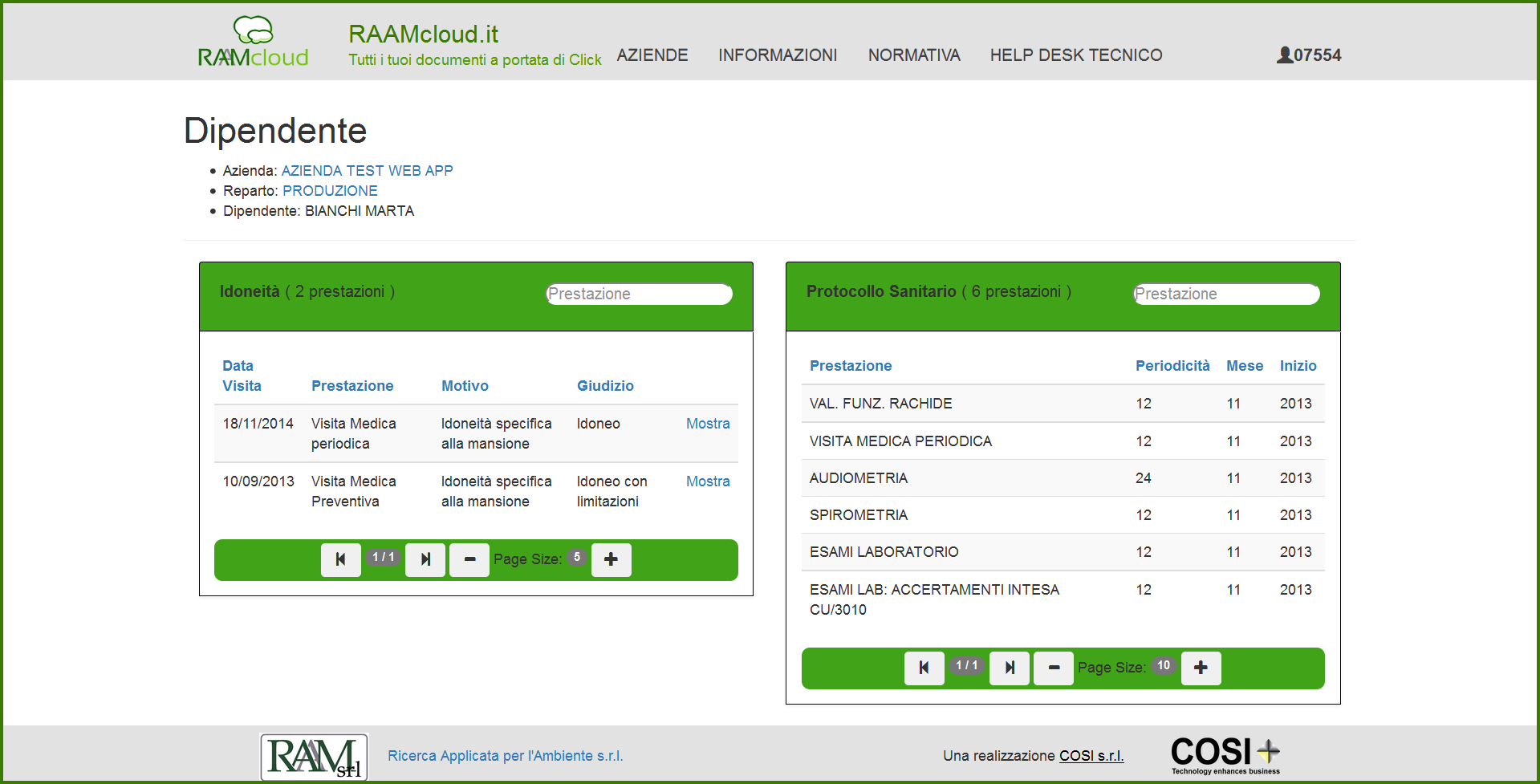Screen dimensions: 1540x784
Task: Go to first page in Protocollo Sanitario pager
Action: [x=924, y=668]
